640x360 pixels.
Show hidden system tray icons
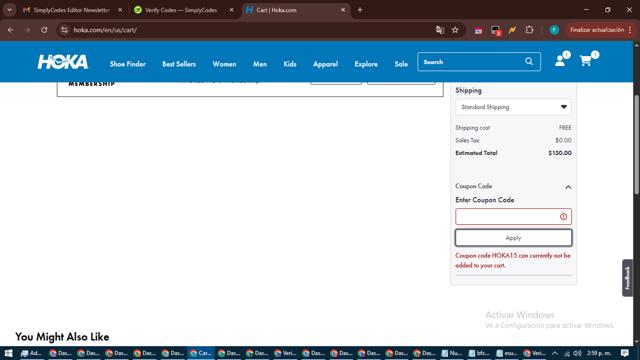tap(555, 353)
